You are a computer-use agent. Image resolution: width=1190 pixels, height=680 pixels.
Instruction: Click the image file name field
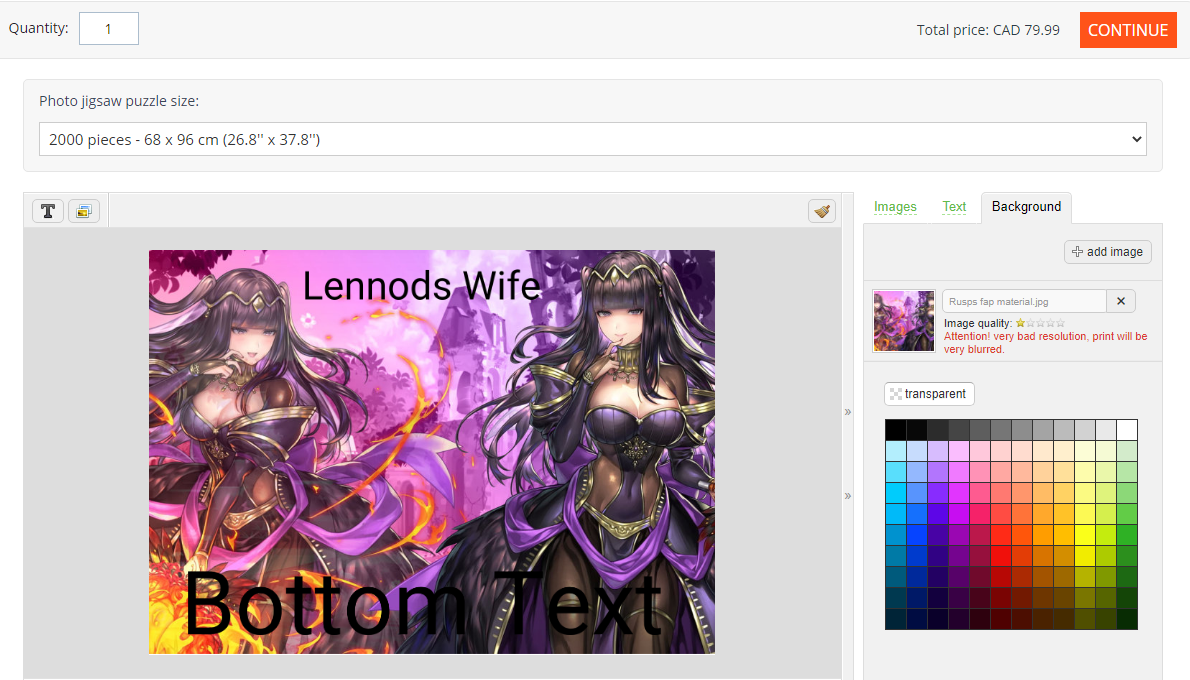1025,301
